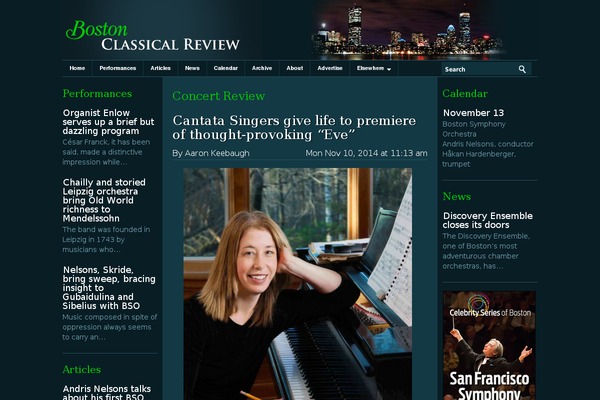600x400 pixels.
Task: Open the November 13 calendar entry
Action: [473, 113]
